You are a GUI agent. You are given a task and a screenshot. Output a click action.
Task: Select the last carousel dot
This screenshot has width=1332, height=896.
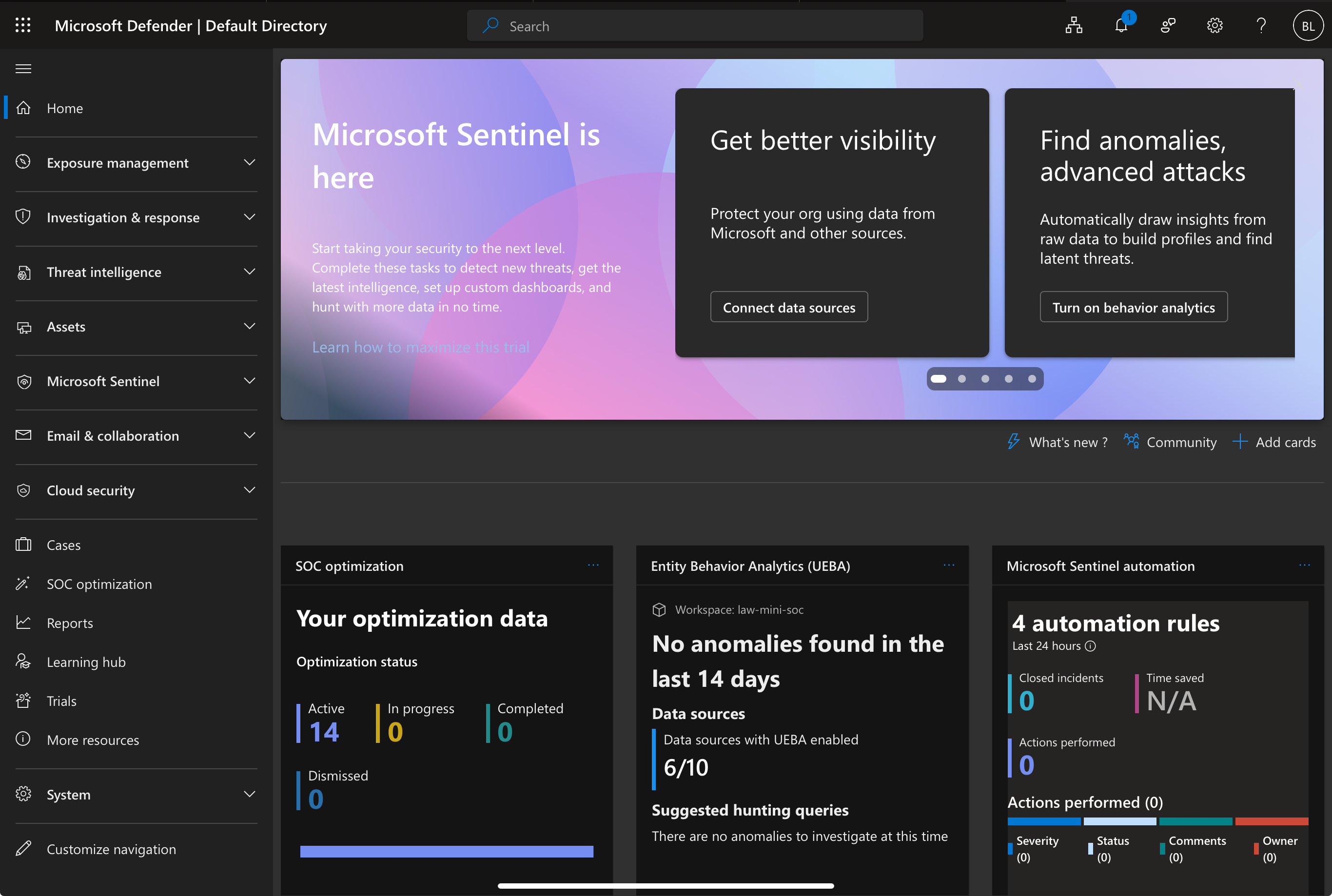point(1032,379)
